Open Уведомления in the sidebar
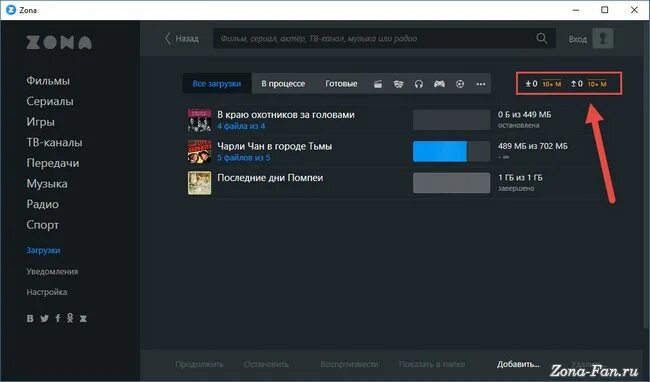The image size is (650, 382). click(x=52, y=271)
